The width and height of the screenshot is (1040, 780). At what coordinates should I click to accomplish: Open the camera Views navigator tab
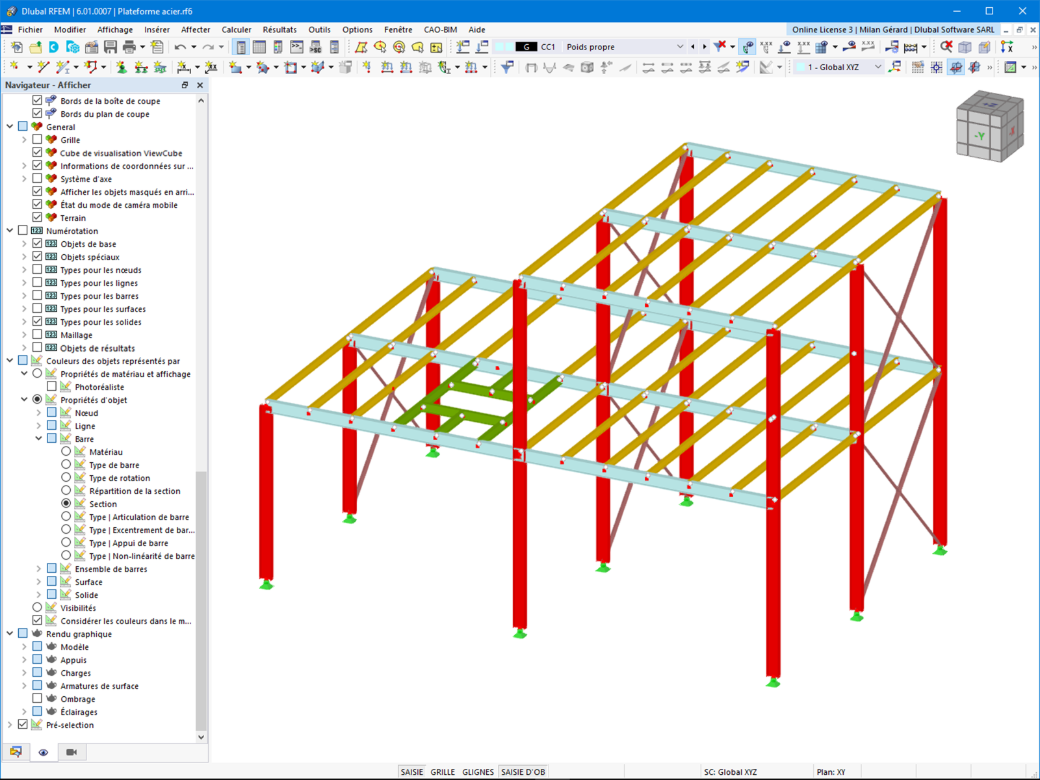coord(72,752)
